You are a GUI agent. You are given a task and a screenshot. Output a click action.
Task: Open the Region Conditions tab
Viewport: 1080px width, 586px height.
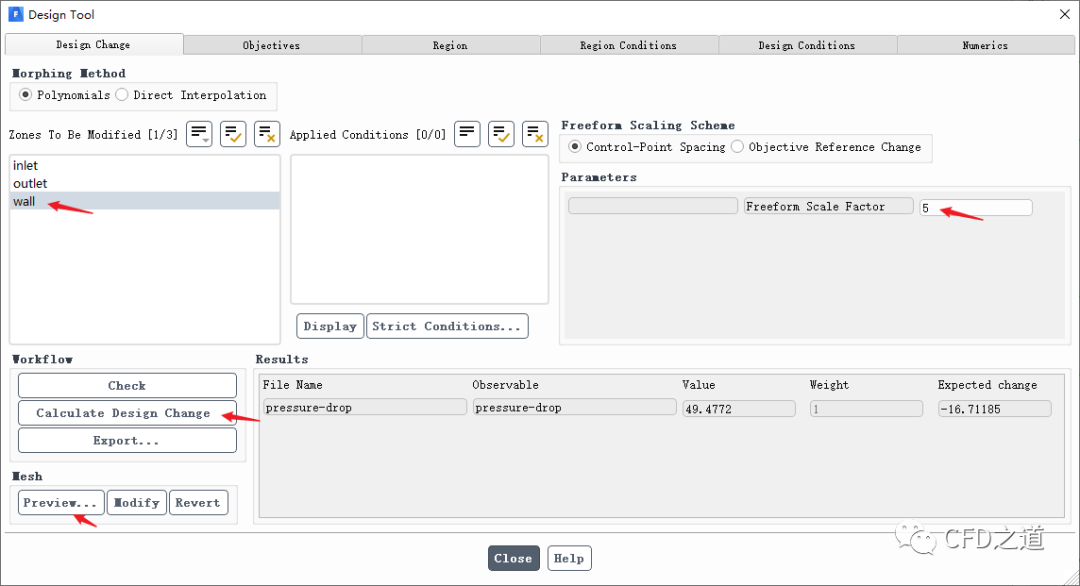tap(628, 45)
